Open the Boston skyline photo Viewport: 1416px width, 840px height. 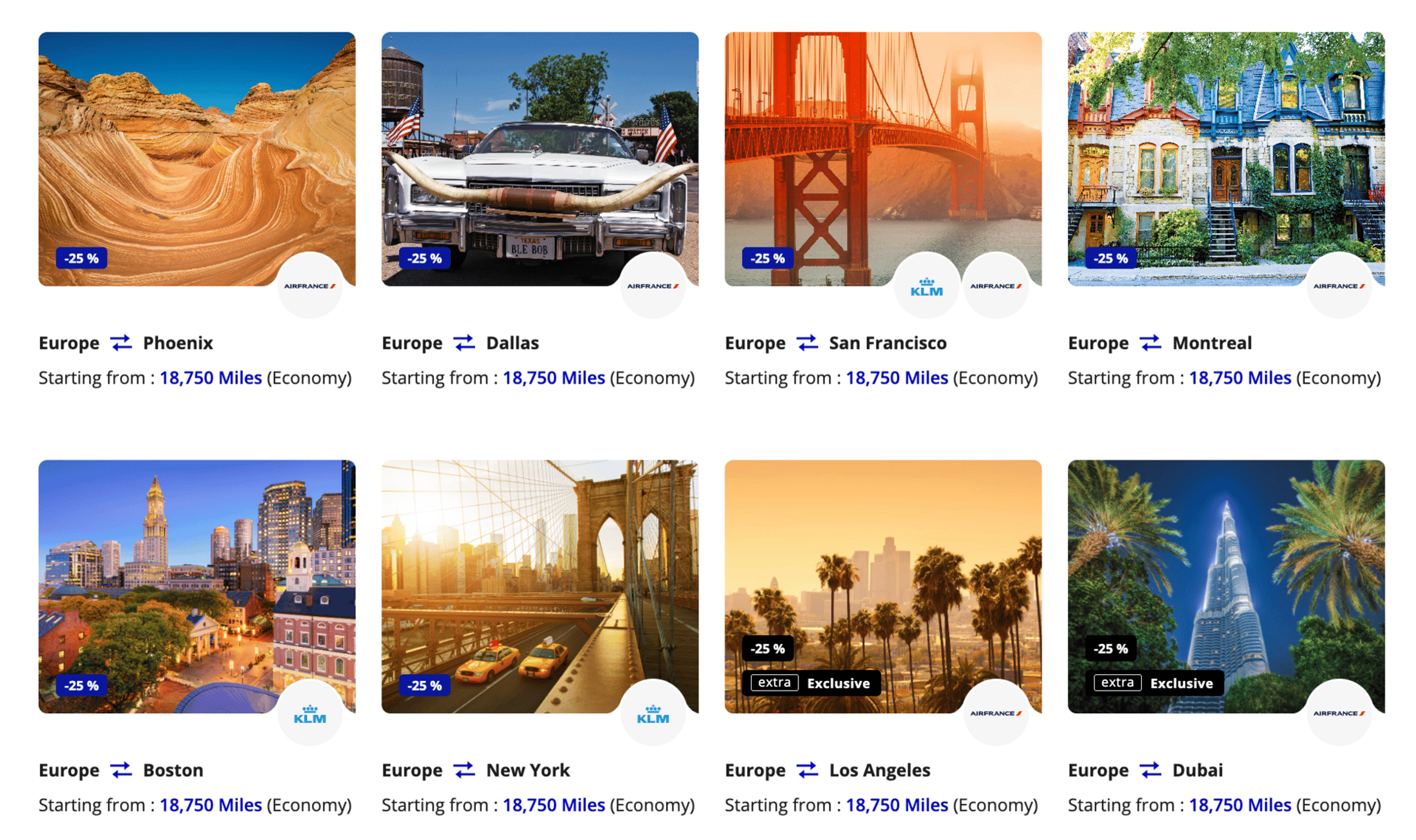pos(197,587)
